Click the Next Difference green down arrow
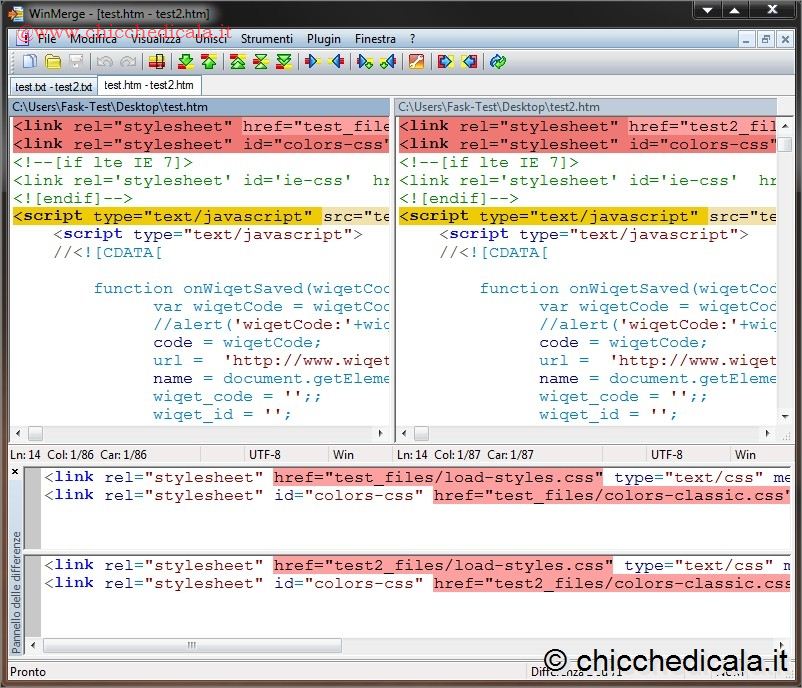 tap(184, 62)
